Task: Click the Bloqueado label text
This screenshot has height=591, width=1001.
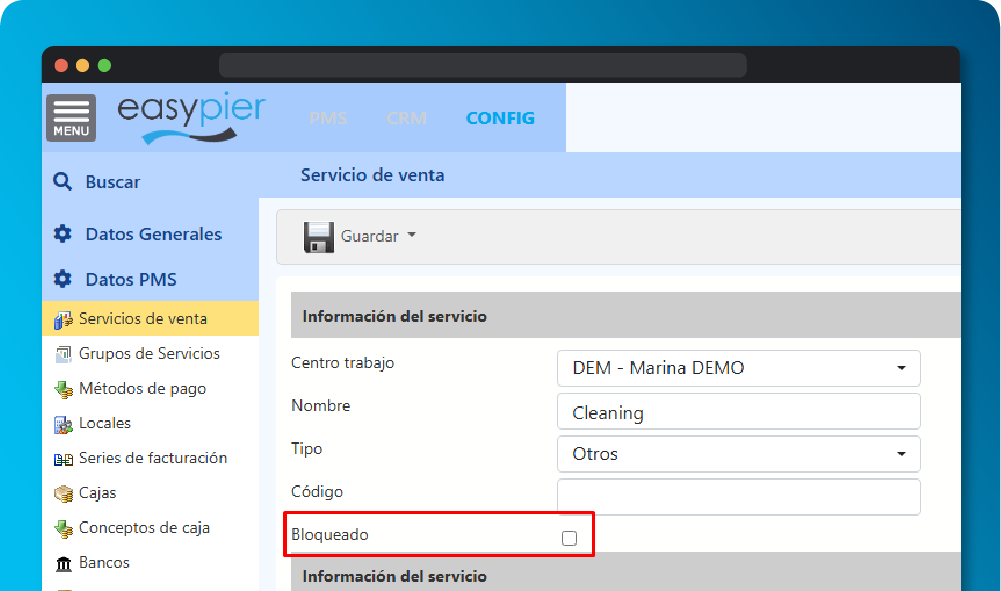Action: point(329,534)
